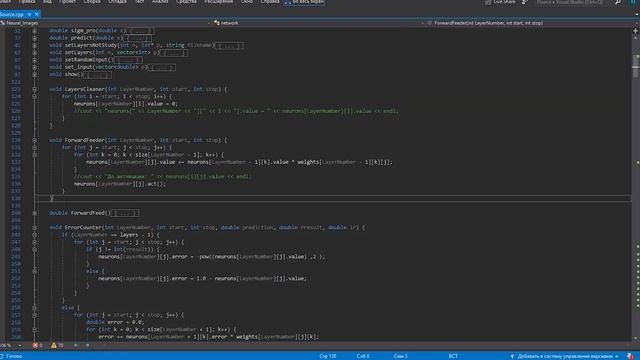
Task: Open the notifications icon in status bar
Action: pos(631,356)
